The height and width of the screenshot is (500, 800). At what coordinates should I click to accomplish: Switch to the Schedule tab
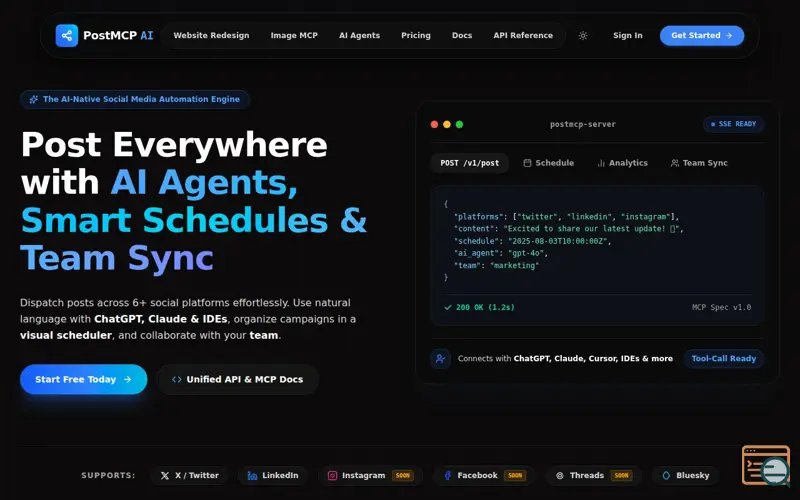tap(548, 163)
